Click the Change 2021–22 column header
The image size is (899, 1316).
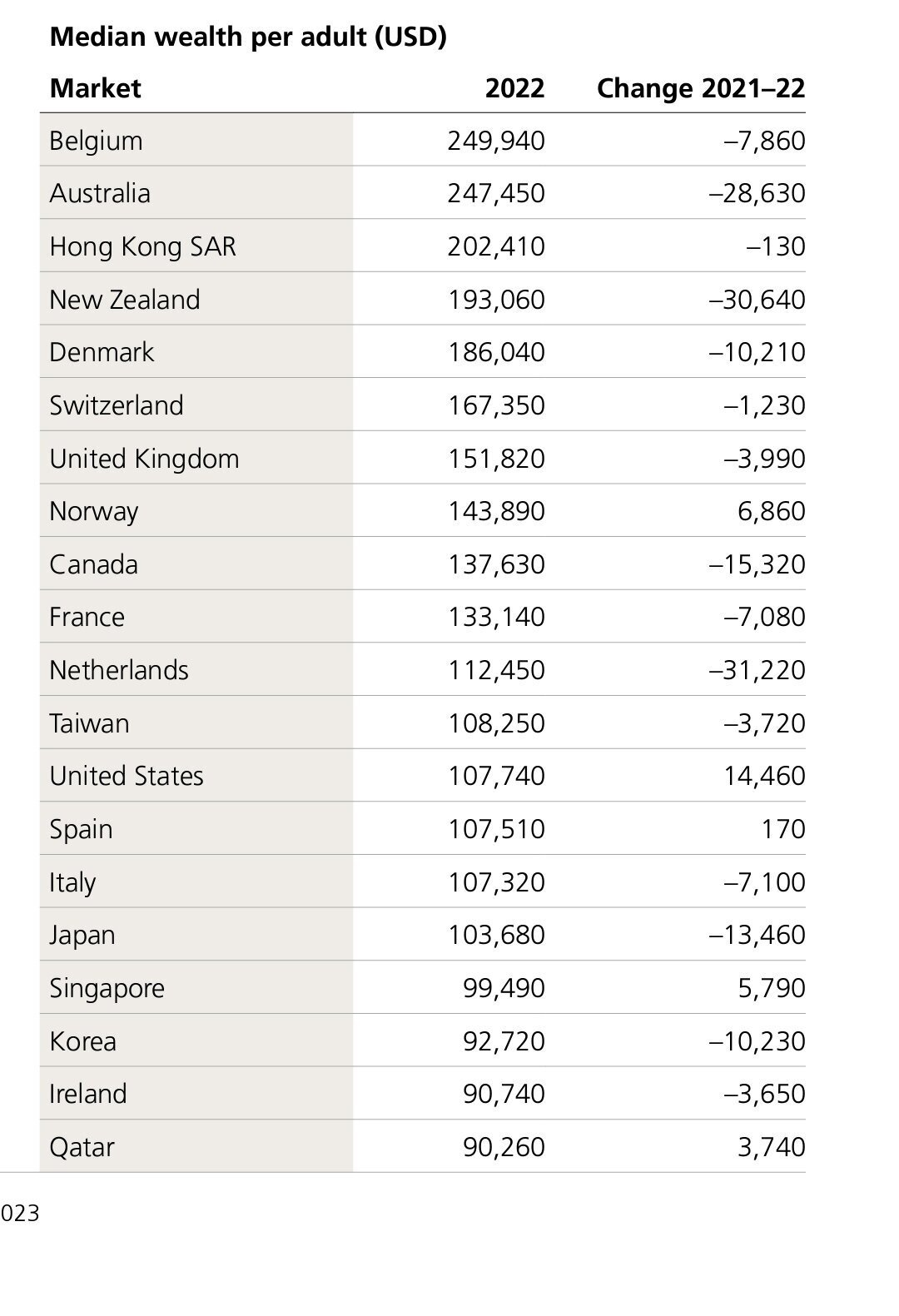tap(701, 88)
